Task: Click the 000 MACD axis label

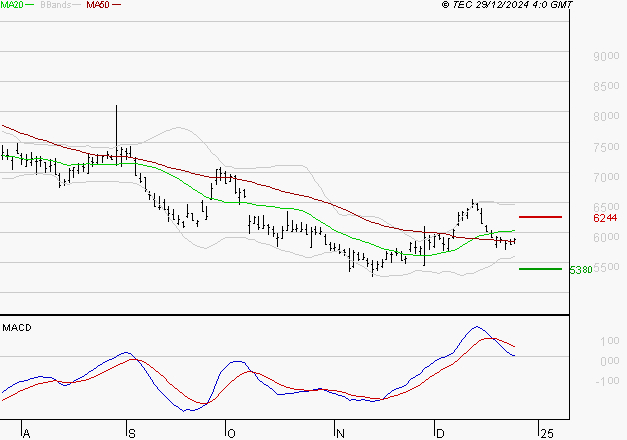Action: pos(610,361)
